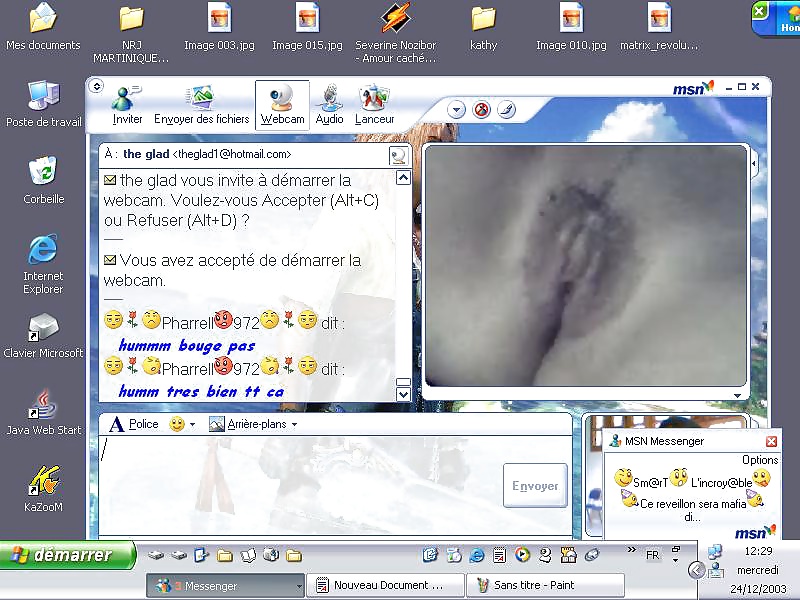This screenshot has width=800, height=600.
Task: Switch to the Sans titre - Paint taskbar item
Action: pos(546,585)
